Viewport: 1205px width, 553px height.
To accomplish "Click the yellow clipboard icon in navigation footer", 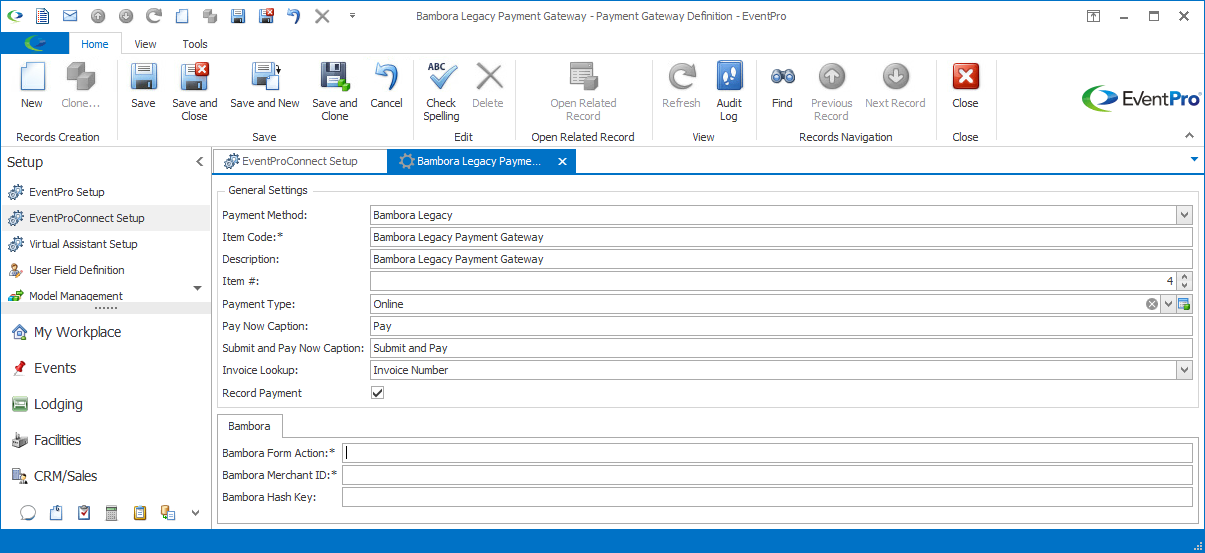I will tap(140, 513).
